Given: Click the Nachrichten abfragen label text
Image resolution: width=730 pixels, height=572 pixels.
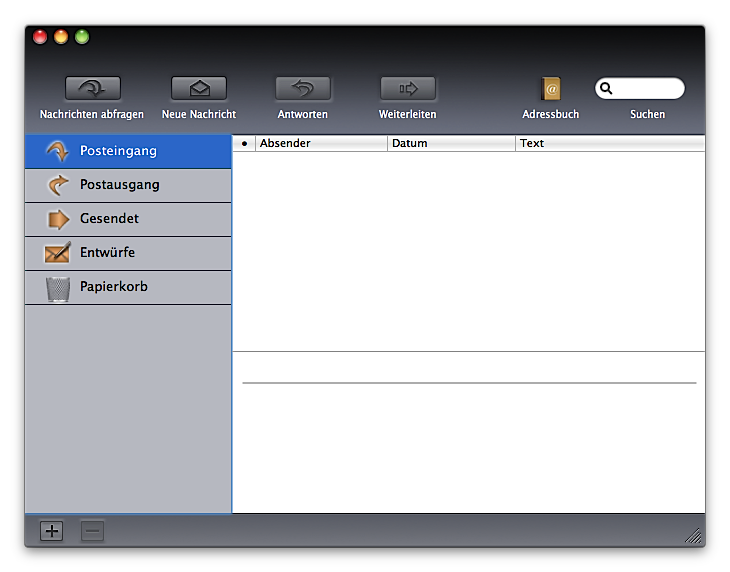Looking at the screenshot, I should pyautogui.click(x=92, y=114).
